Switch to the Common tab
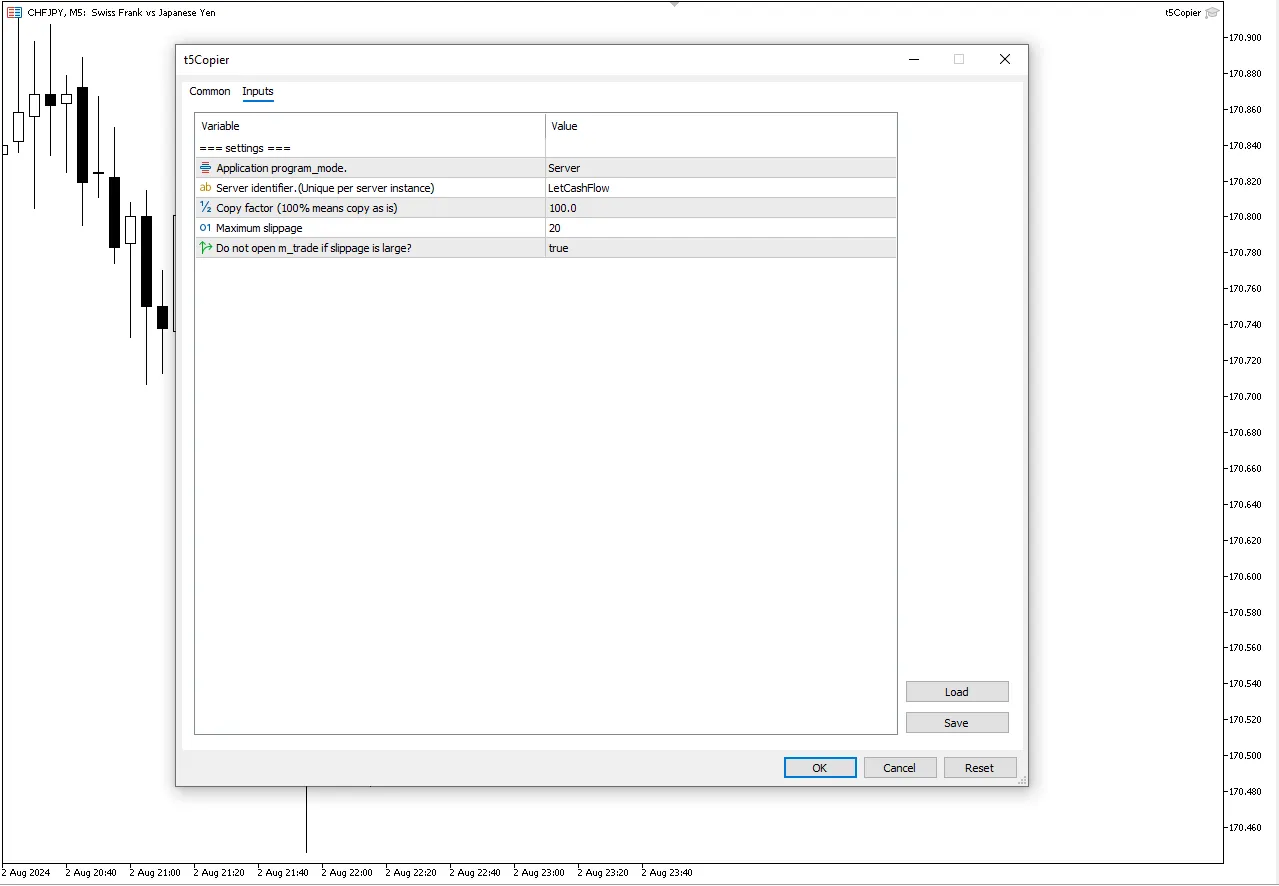 [x=210, y=91]
